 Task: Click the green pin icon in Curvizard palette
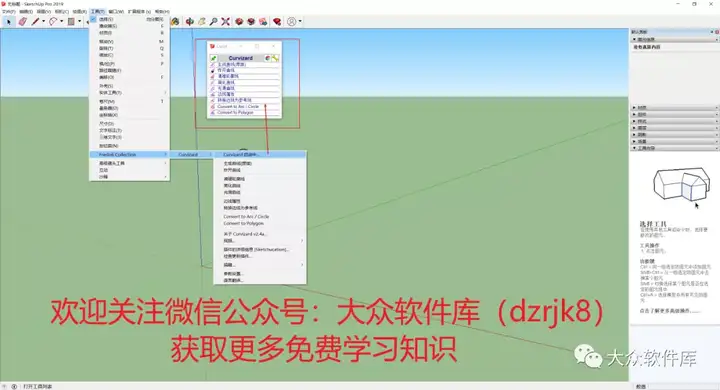[214, 58]
